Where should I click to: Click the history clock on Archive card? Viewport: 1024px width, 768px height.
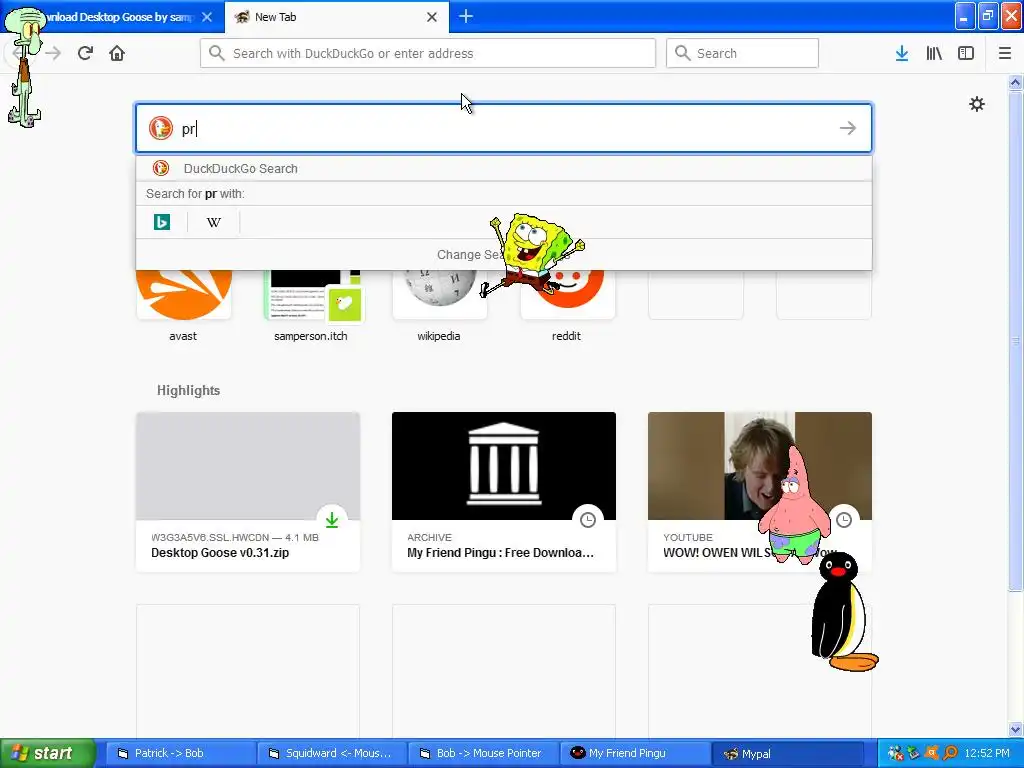coord(588,520)
